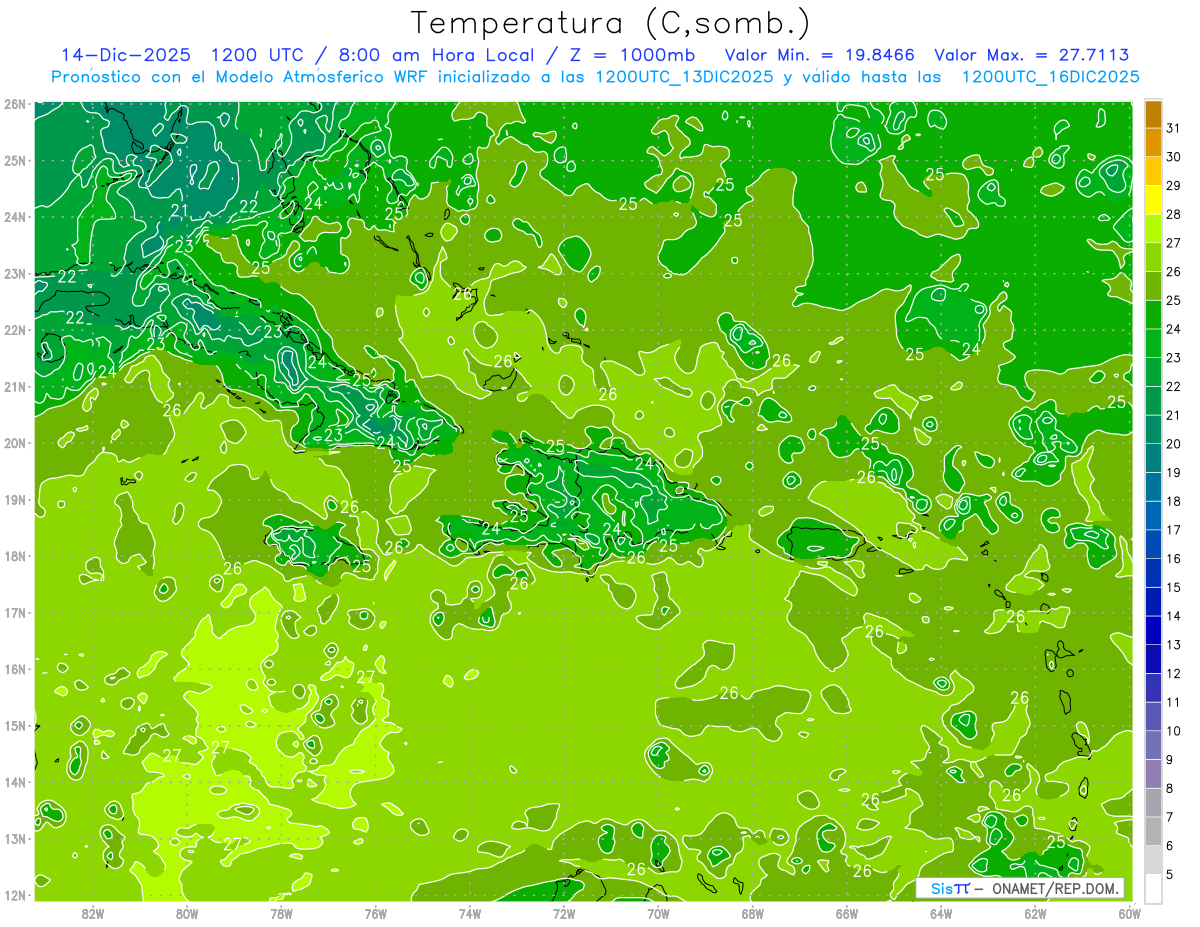Click the dark blue swatch between 12 and 13
The height and width of the screenshot is (927, 1200).
[x=1153, y=659]
